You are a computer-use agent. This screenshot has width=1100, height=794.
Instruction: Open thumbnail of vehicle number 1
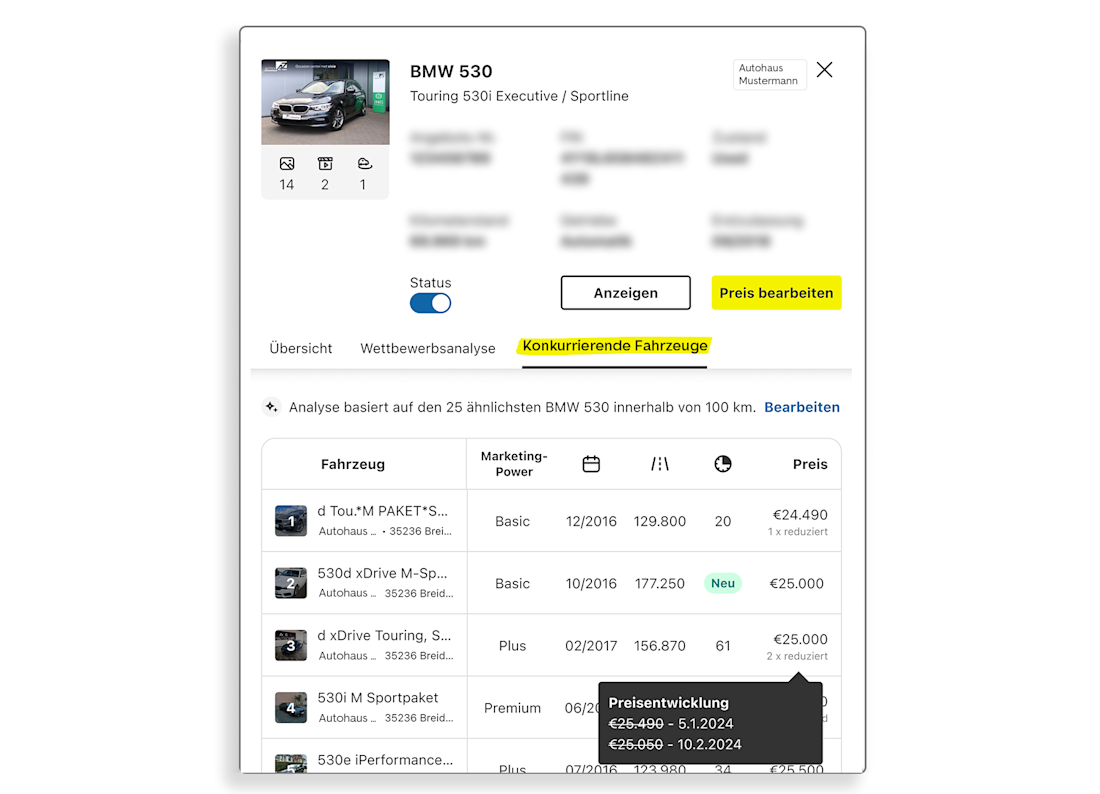click(x=290, y=520)
